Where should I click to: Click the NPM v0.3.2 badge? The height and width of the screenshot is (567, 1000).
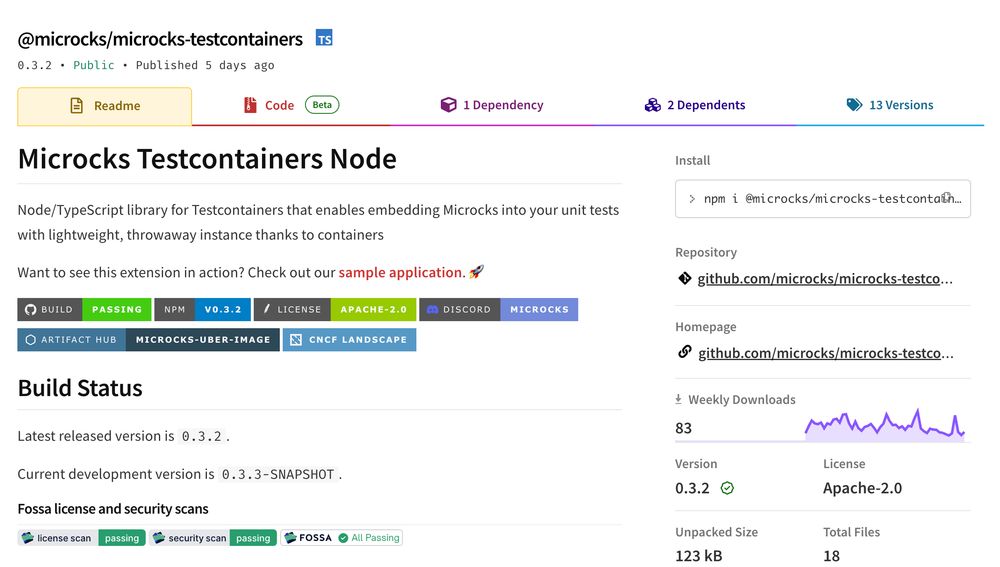pyautogui.click(x=202, y=309)
